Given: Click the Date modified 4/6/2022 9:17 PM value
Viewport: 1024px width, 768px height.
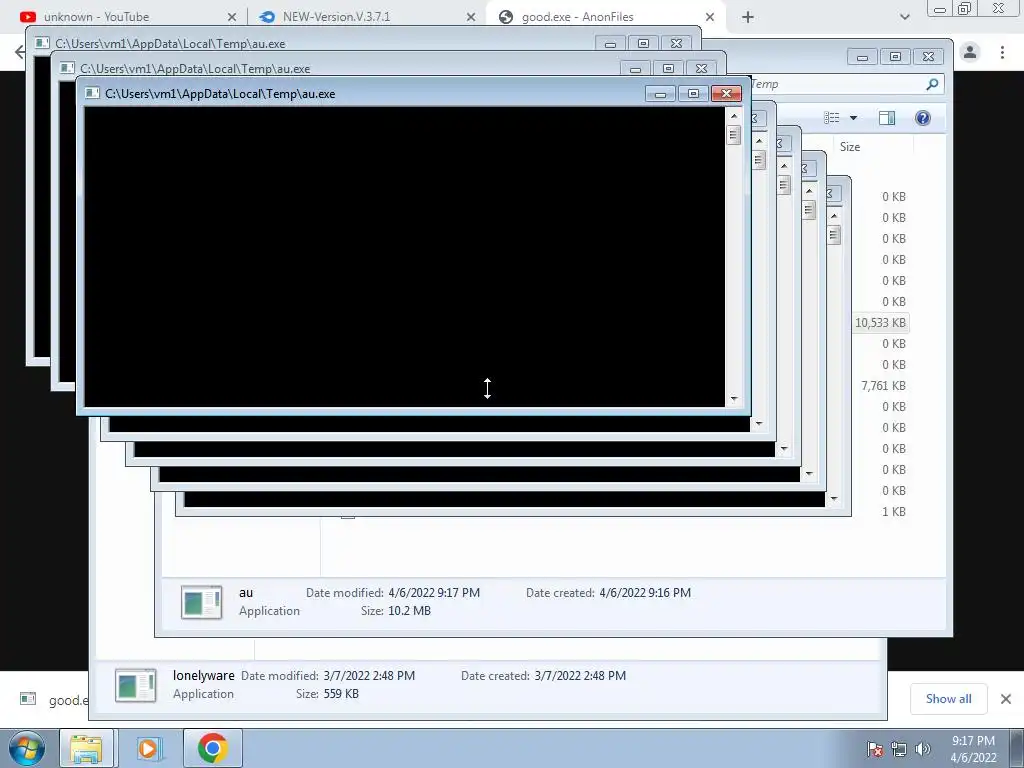Looking at the screenshot, I should (434, 593).
